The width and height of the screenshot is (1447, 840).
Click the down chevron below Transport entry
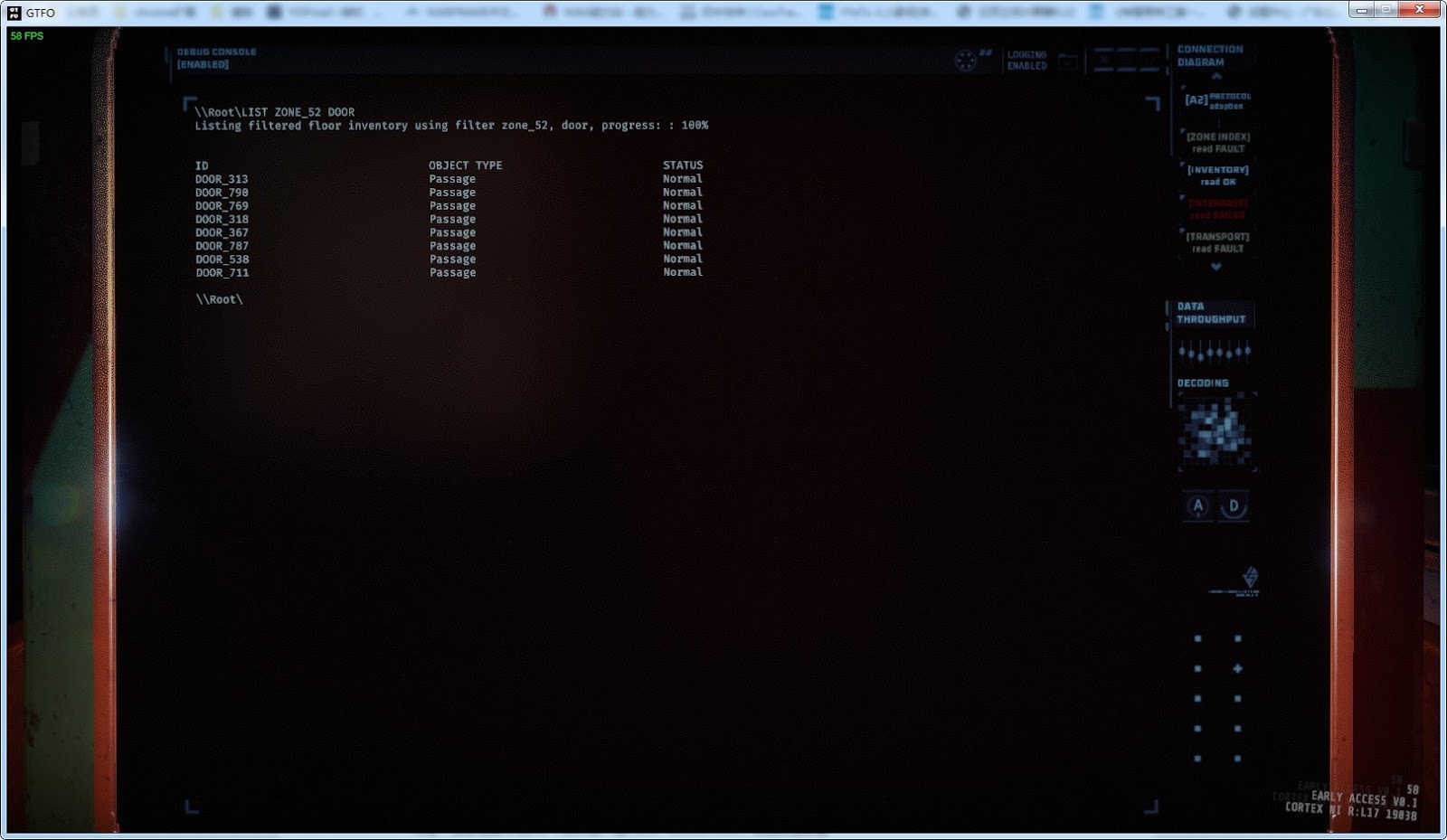(1216, 267)
